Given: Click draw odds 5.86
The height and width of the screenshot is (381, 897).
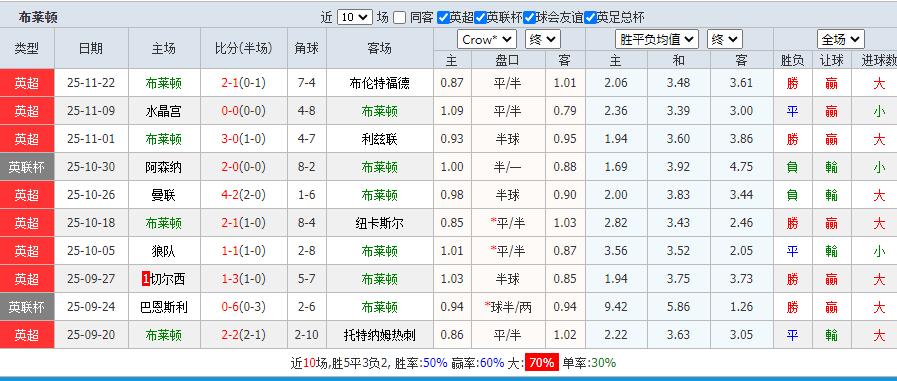Looking at the screenshot, I should click(x=678, y=307).
